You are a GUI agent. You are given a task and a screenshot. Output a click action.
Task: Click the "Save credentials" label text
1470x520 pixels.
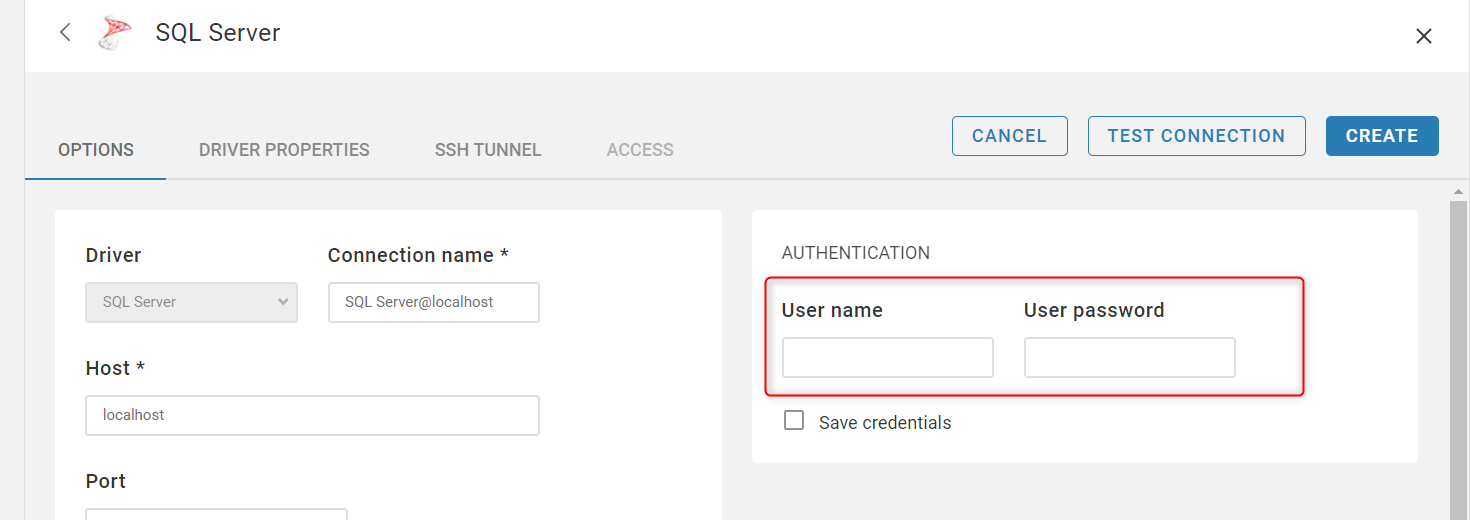[885, 423]
